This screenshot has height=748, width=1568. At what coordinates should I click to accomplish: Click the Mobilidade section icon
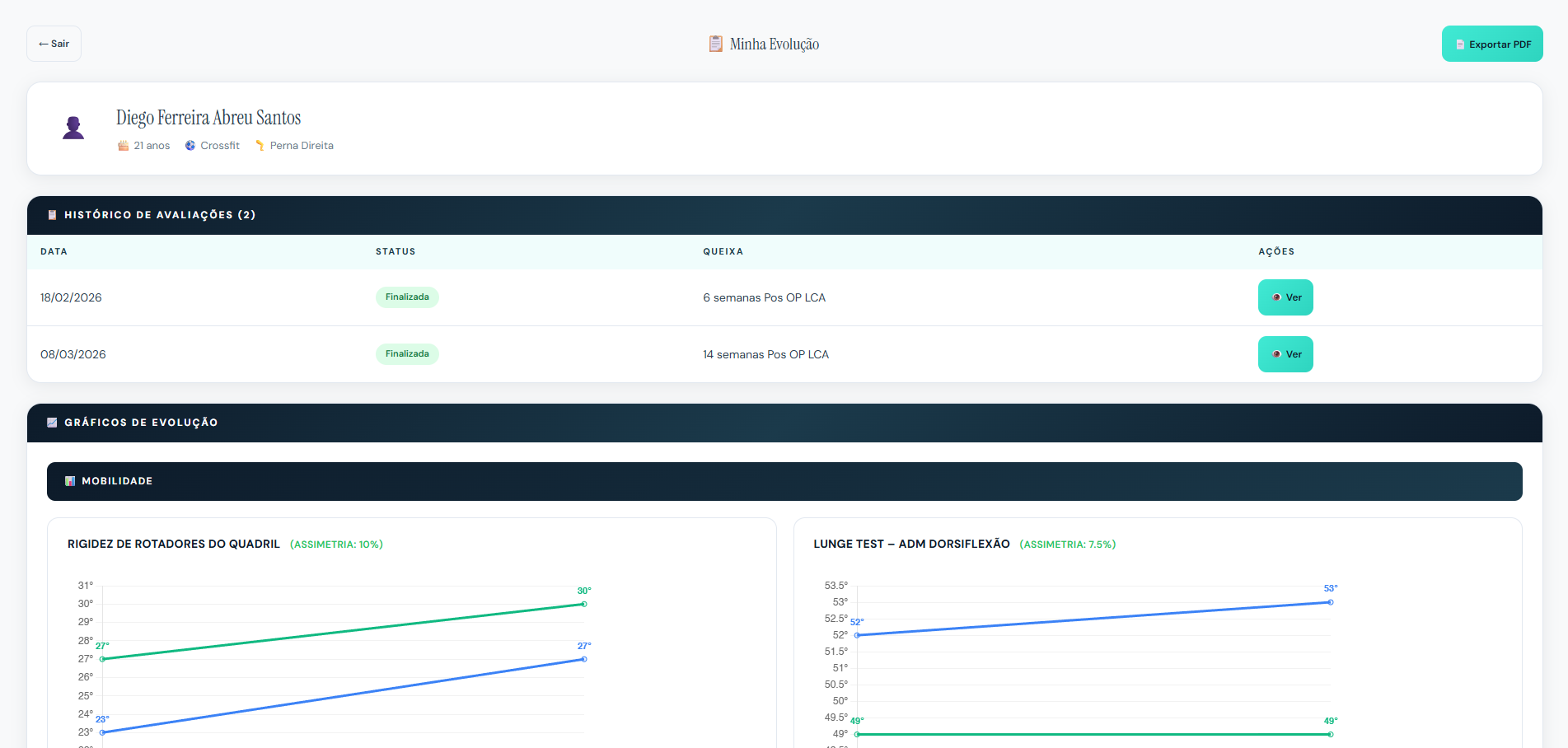[70, 481]
